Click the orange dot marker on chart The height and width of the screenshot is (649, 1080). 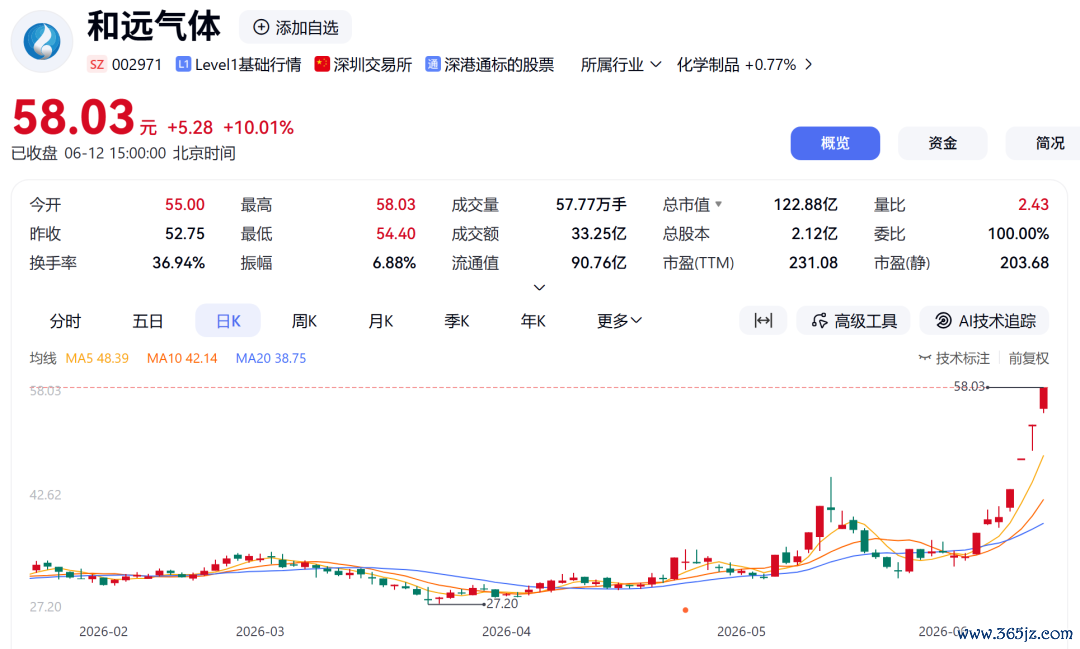[685, 610]
